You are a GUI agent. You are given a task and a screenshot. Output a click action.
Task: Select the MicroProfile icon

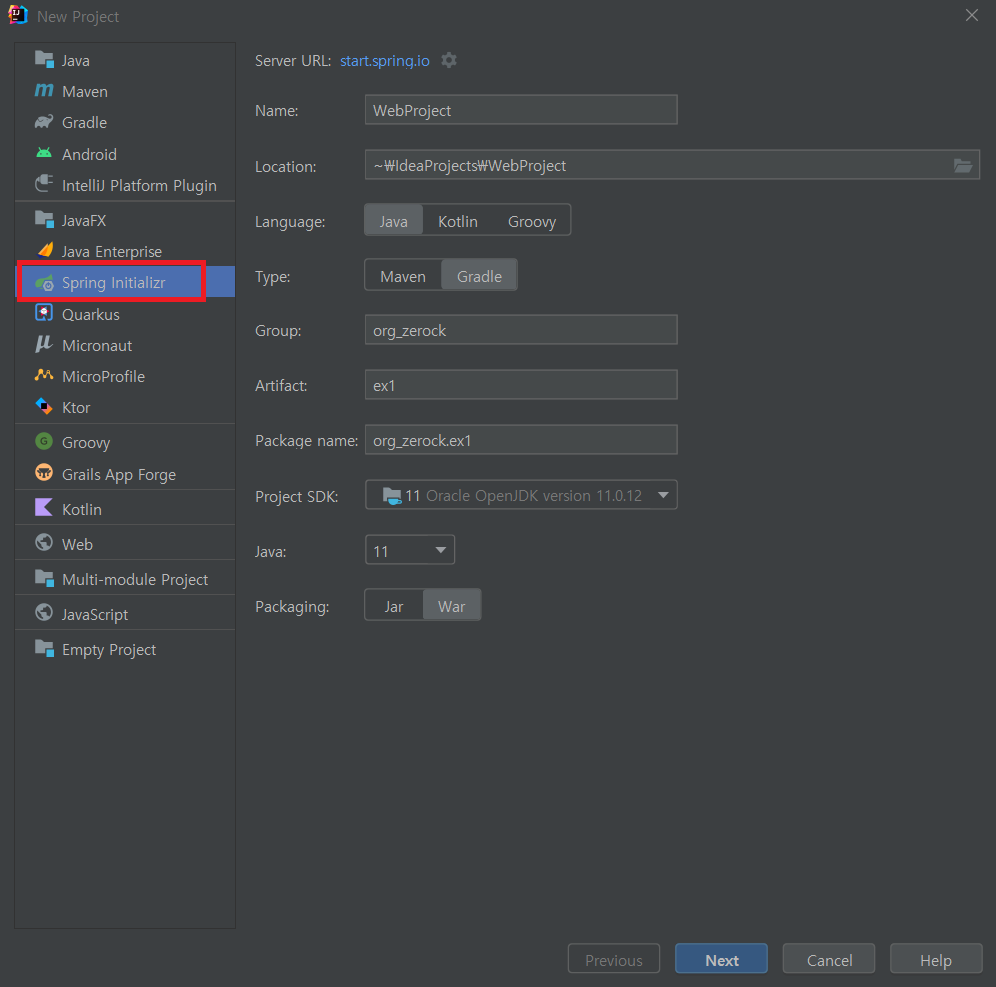[44, 375]
